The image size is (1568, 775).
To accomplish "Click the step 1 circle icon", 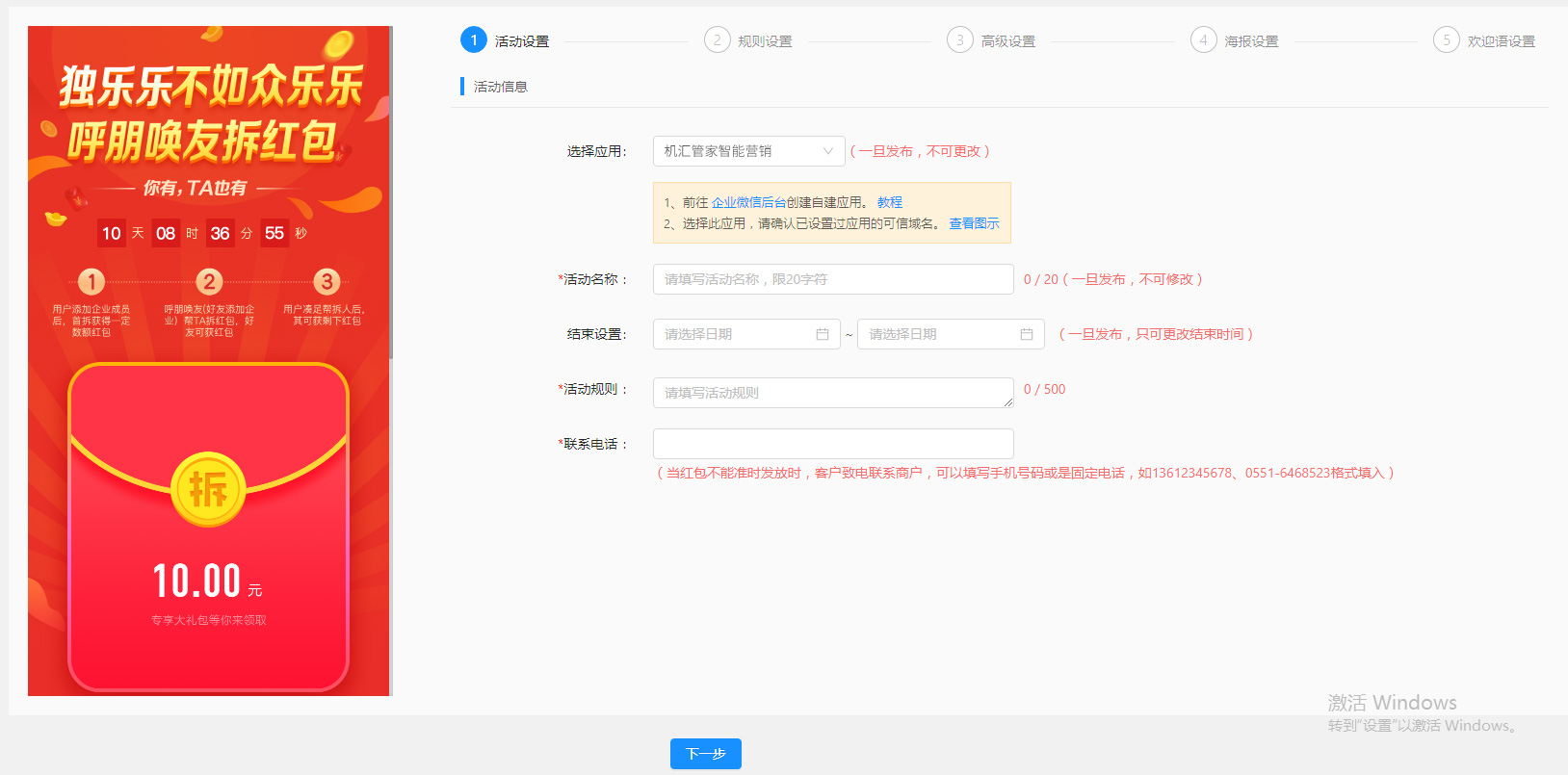I will 474,39.
